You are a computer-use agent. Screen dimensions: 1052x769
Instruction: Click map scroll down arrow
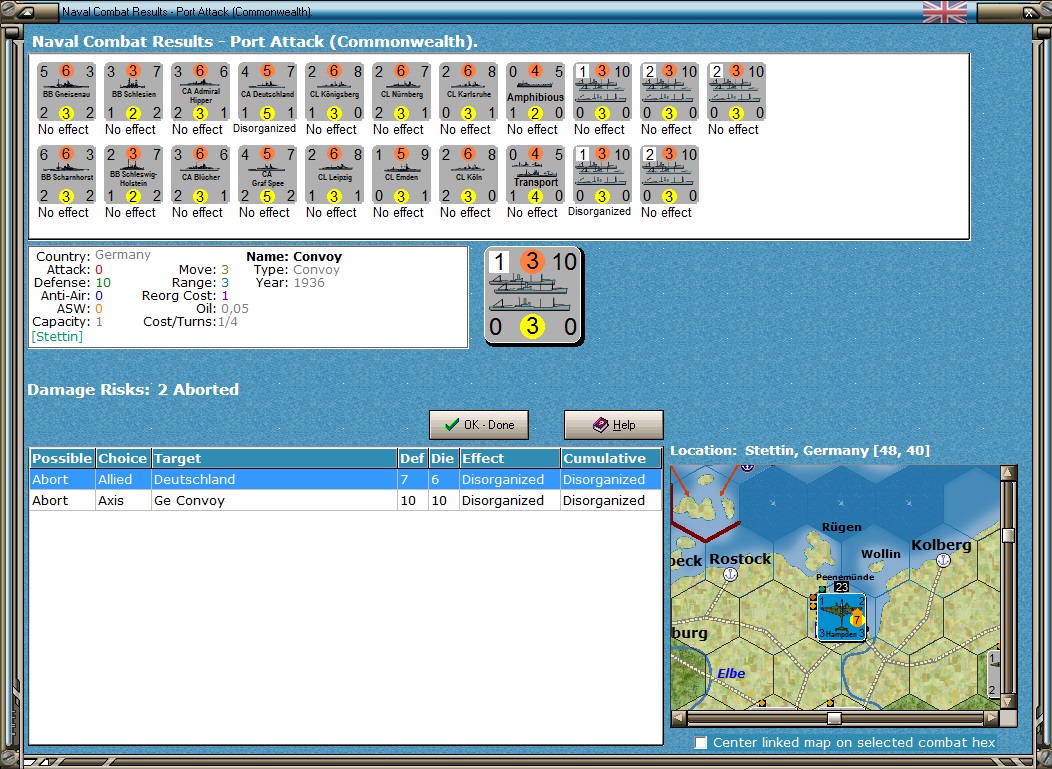tap(1008, 702)
